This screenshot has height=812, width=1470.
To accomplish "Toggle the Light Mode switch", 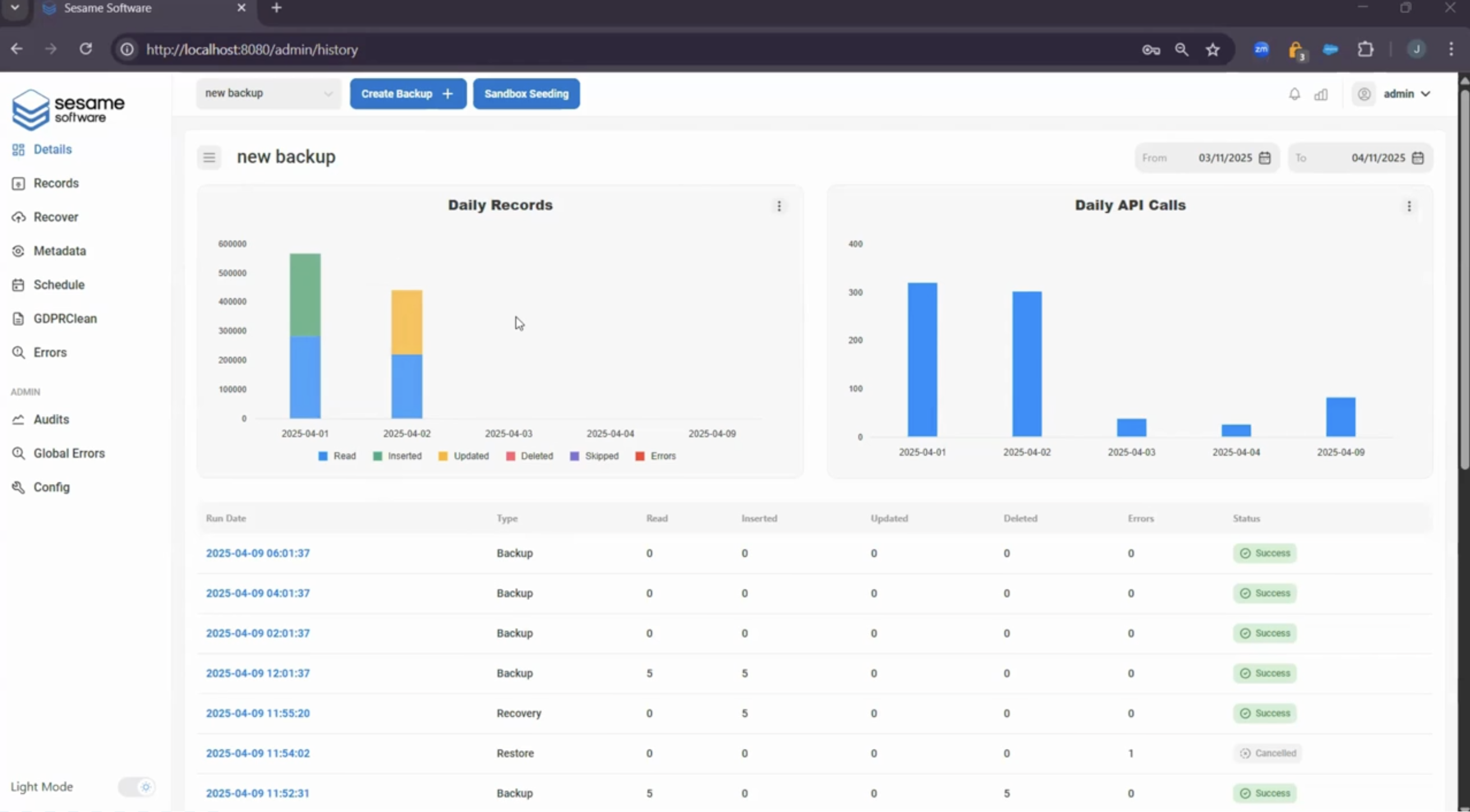I will (x=136, y=787).
